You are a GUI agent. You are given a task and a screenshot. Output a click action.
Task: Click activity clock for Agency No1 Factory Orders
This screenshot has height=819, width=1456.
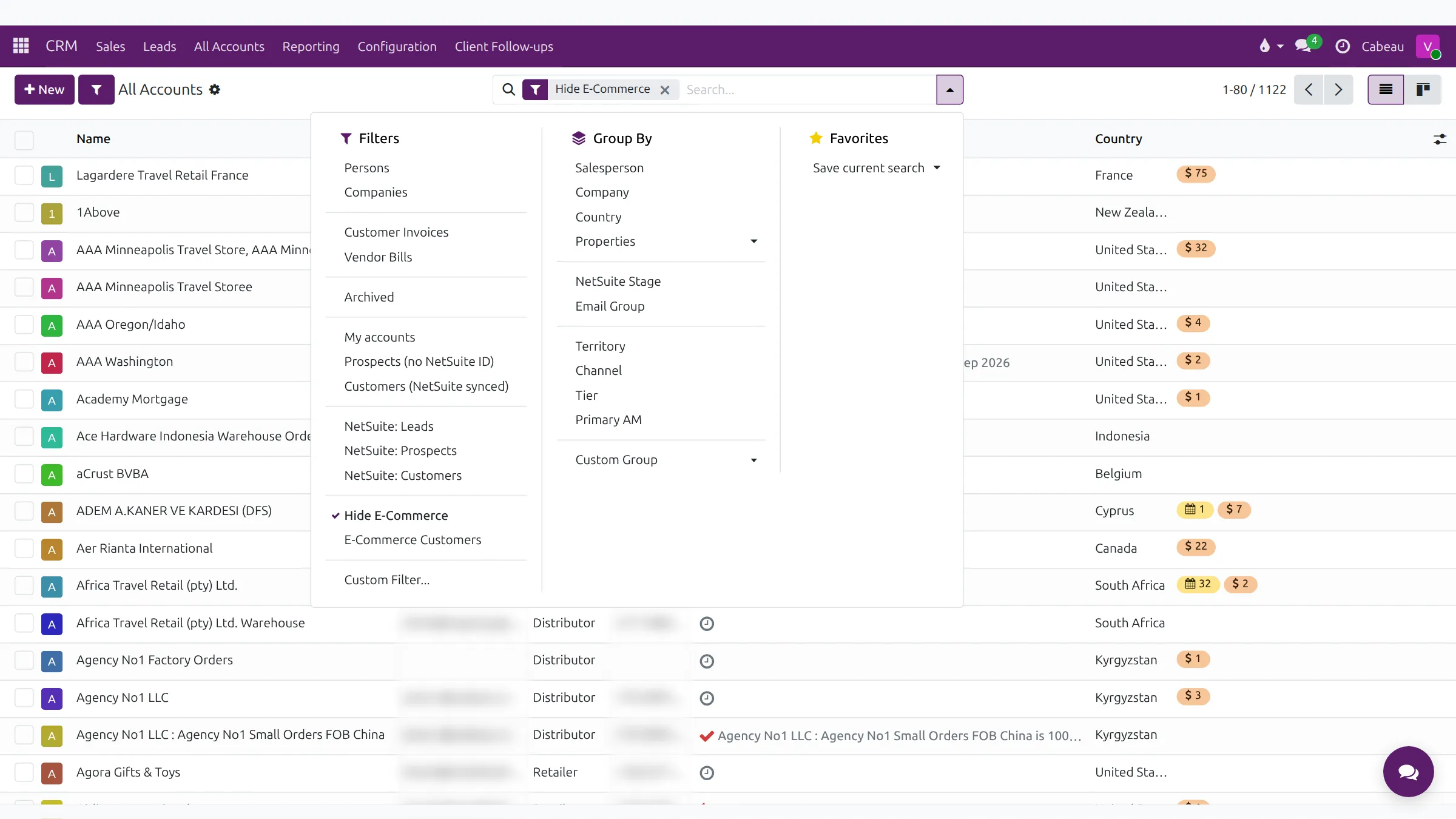pos(707,661)
